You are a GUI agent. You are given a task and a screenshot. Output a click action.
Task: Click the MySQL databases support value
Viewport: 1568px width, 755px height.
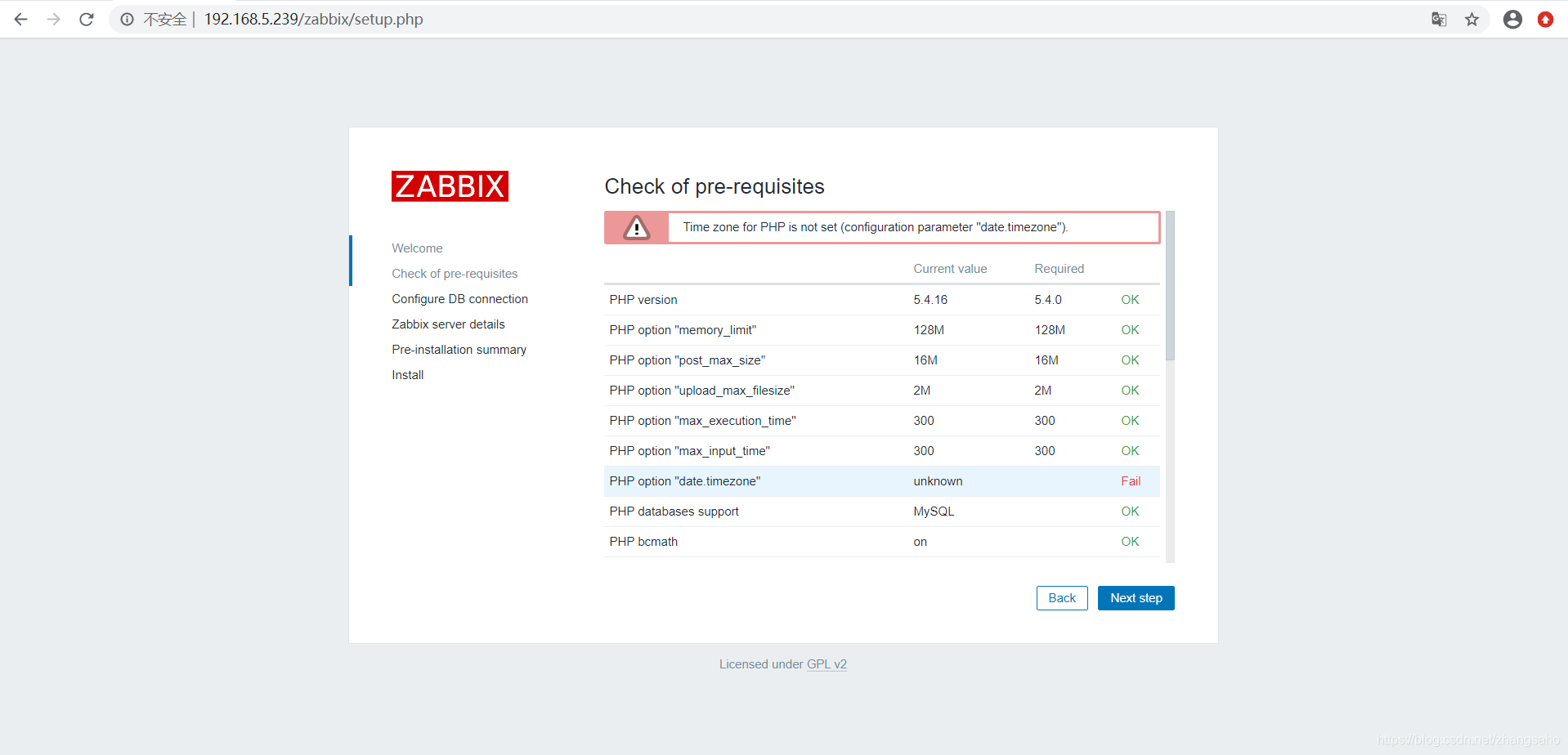(x=934, y=512)
